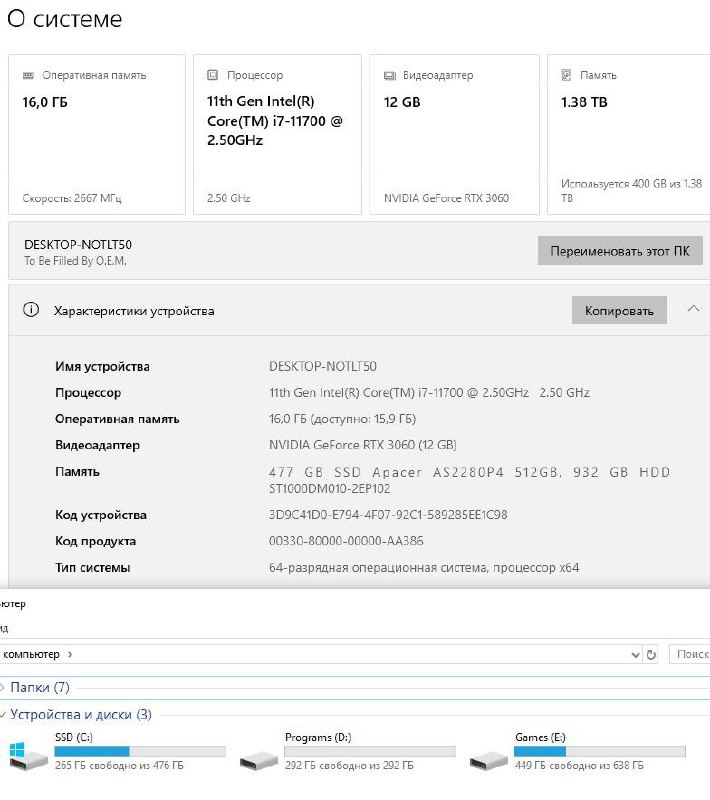Click the Поиск search field
710x800 pixels.
pyautogui.click(x=690, y=654)
